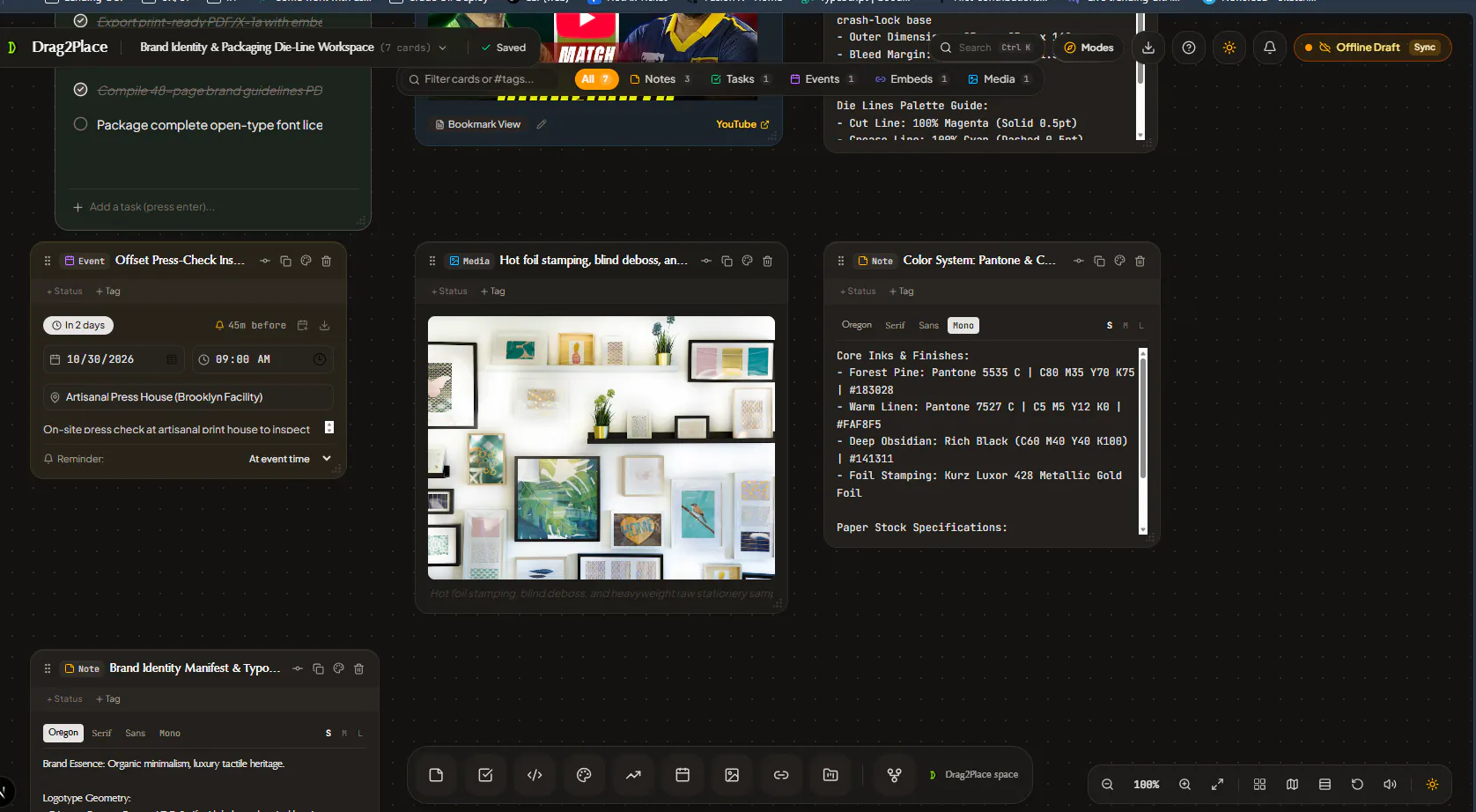Open the YouTube link on the bookmark card
The height and width of the screenshot is (812, 1476).
tap(742, 124)
